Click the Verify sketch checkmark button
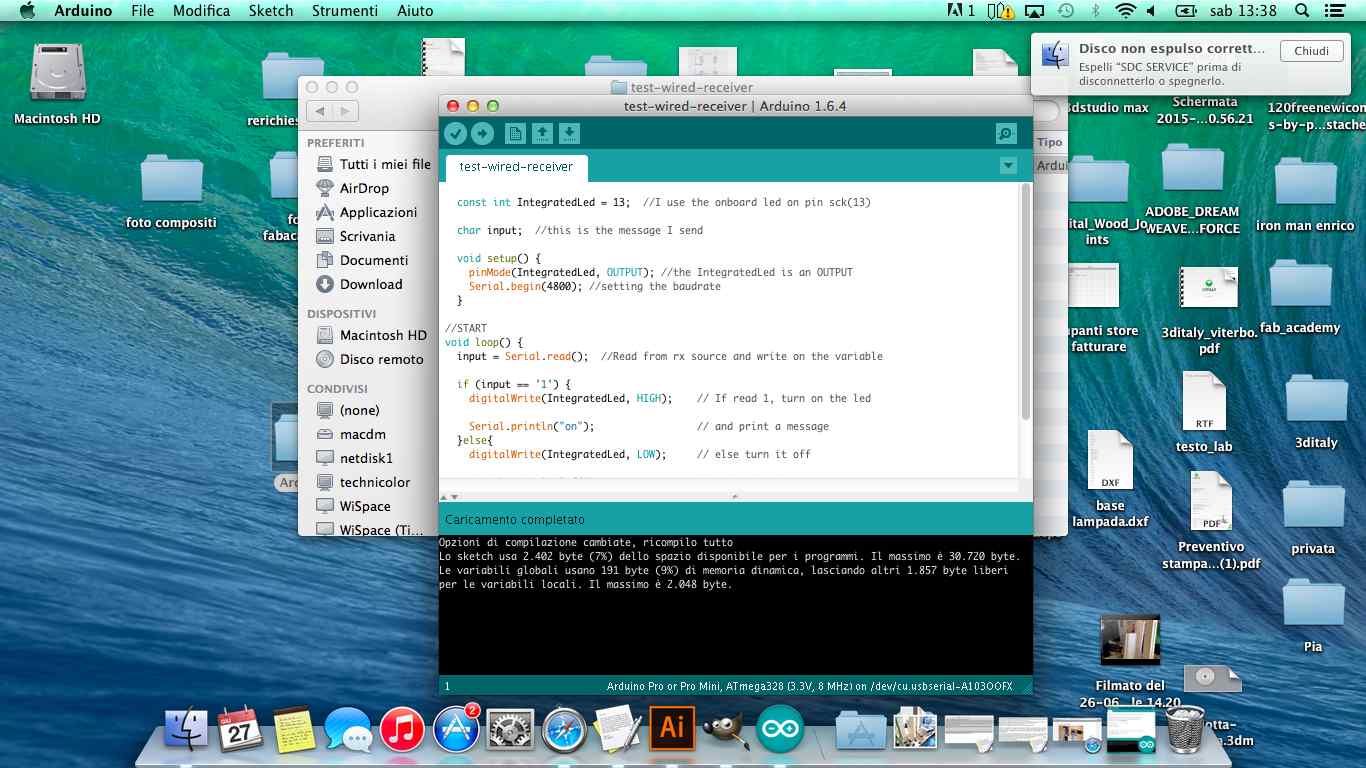1366x768 pixels. (456, 134)
